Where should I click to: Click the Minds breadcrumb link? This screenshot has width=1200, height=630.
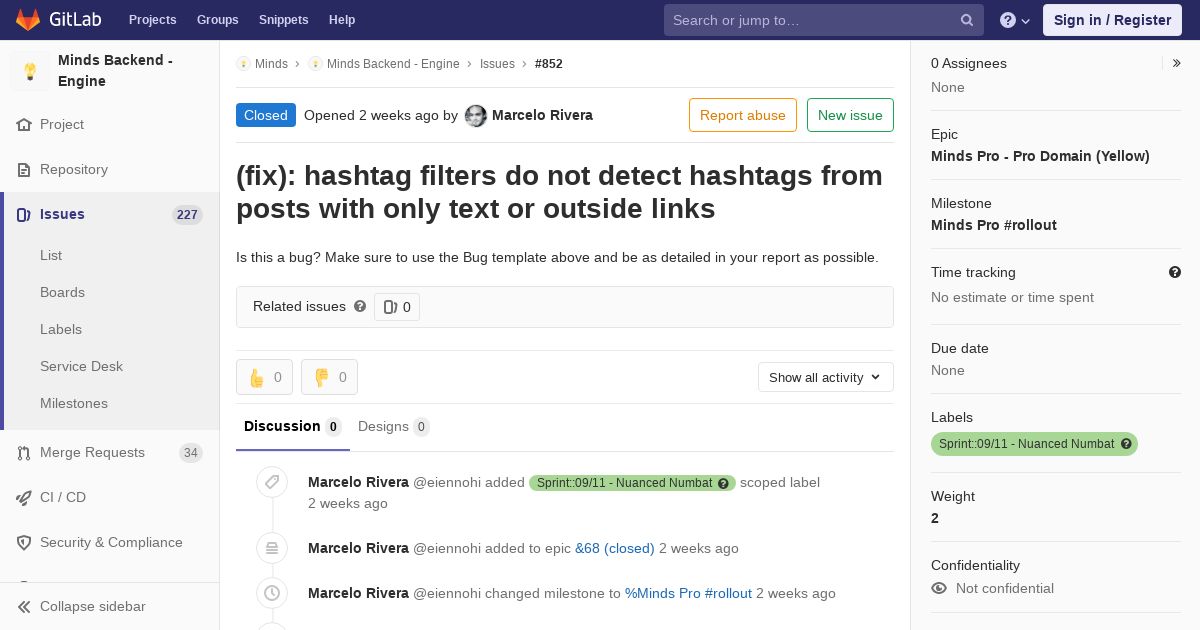pos(271,63)
